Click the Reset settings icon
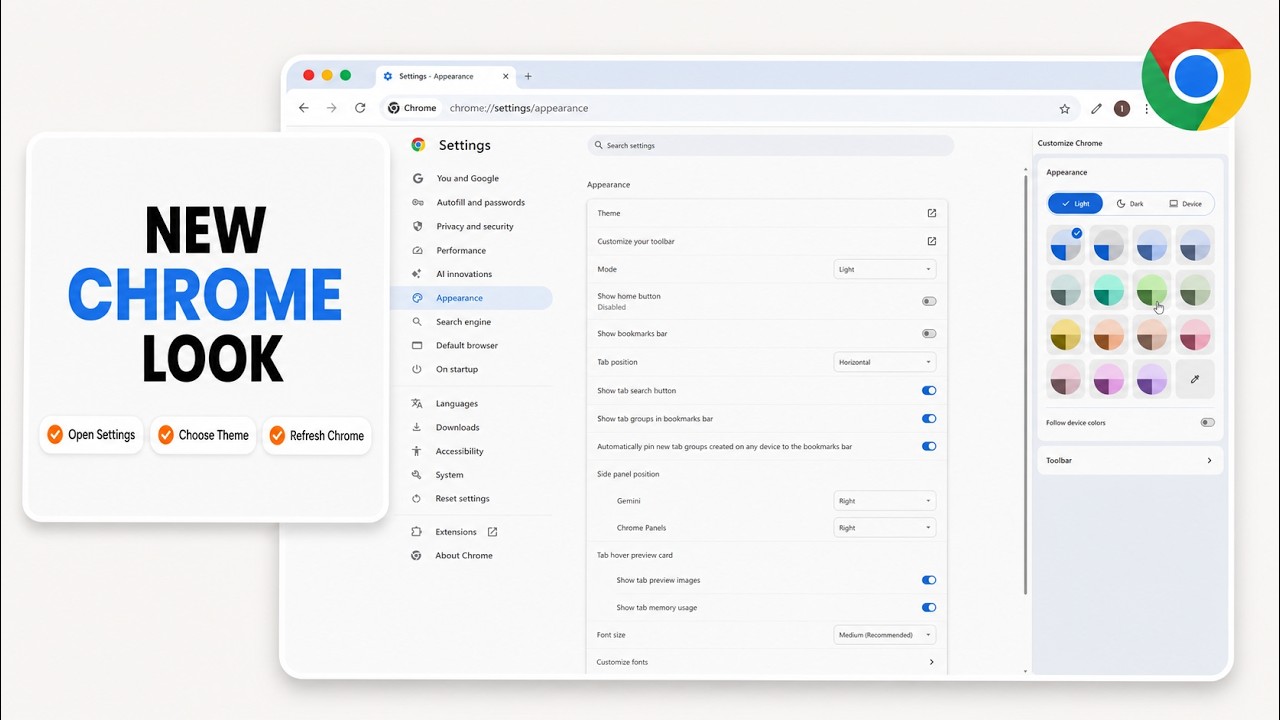 (417, 498)
